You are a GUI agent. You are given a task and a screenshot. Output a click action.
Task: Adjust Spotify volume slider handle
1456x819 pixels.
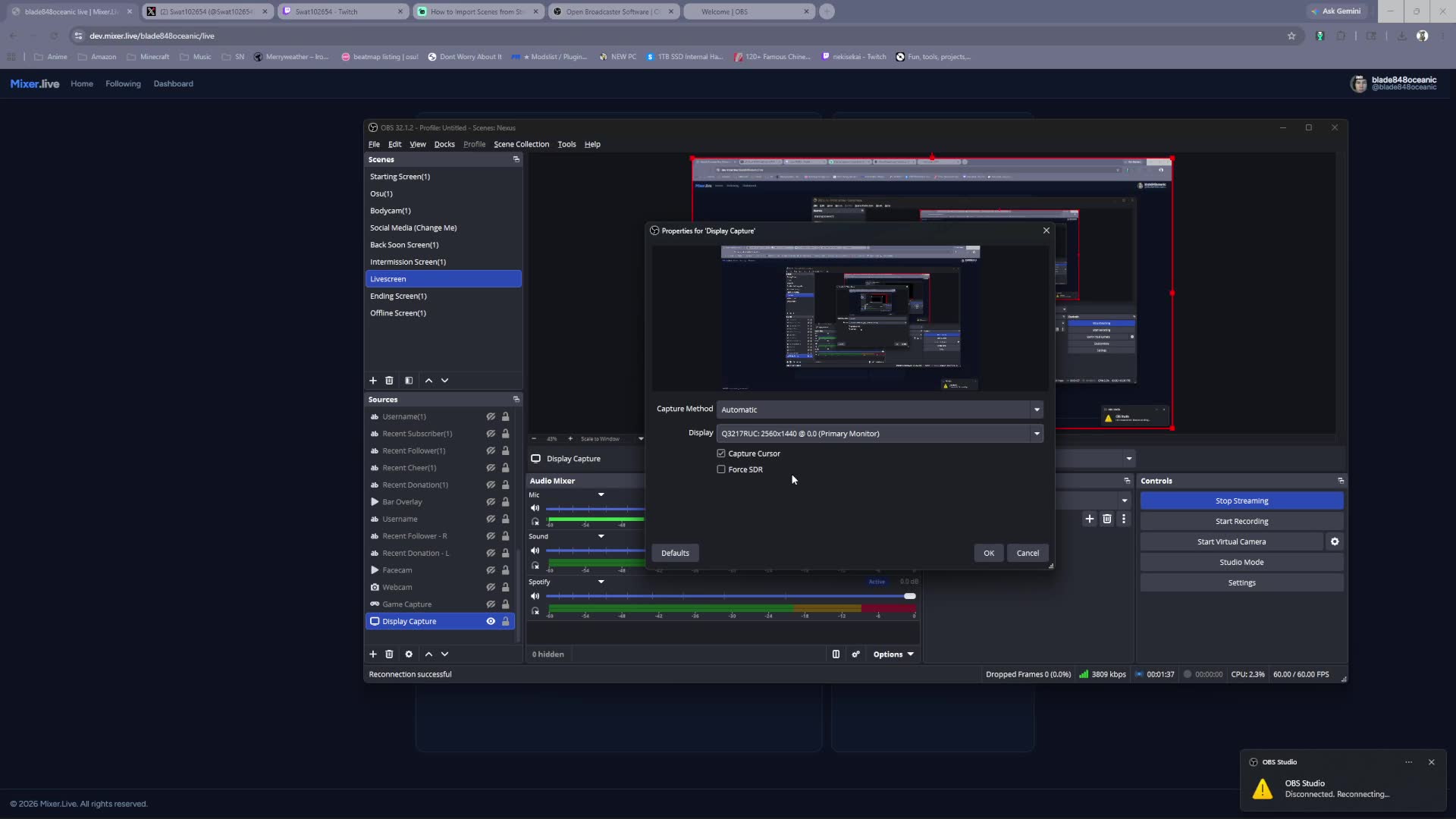tap(909, 596)
